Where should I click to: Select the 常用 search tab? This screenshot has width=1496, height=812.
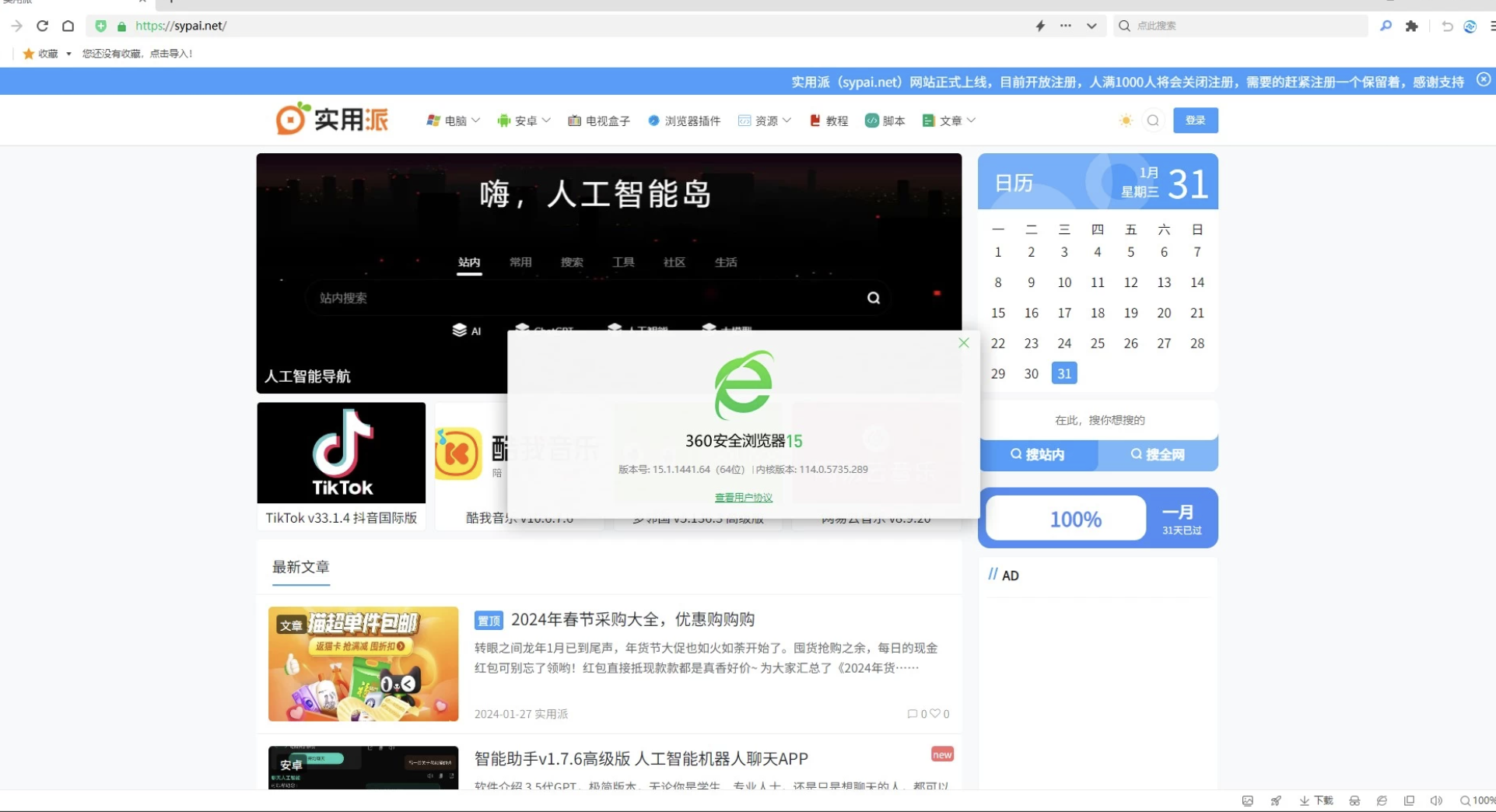[520, 263]
